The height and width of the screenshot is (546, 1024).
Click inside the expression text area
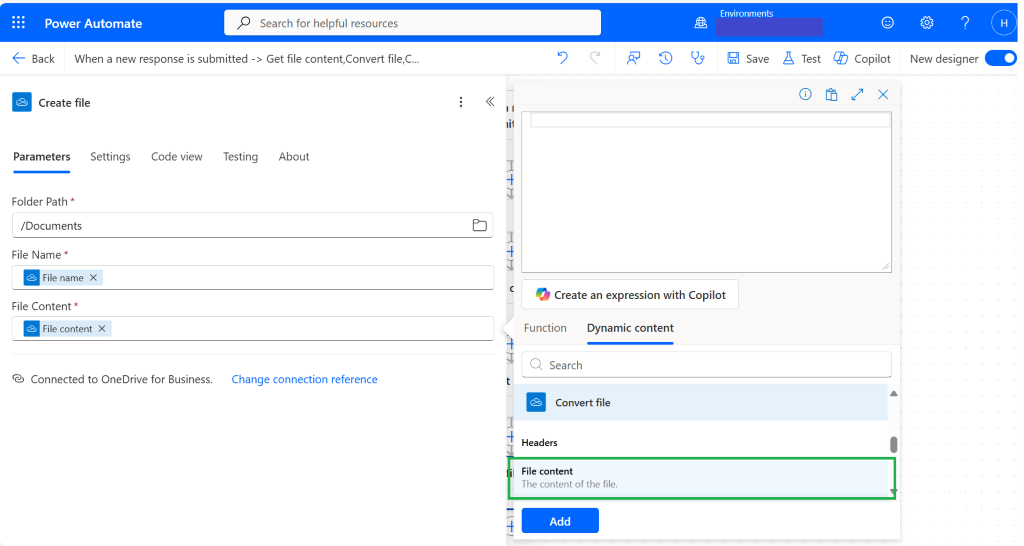(x=706, y=192)
